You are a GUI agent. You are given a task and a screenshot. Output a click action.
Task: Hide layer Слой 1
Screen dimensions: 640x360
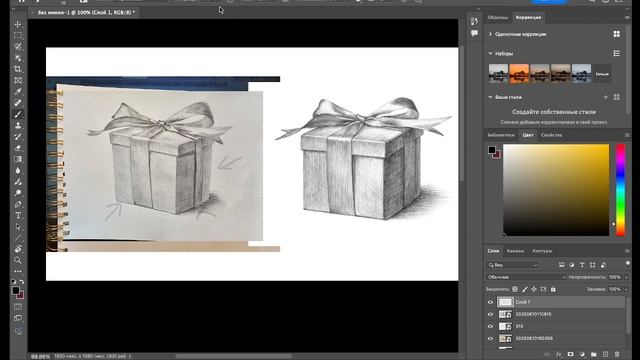click(x=491, y=302)
